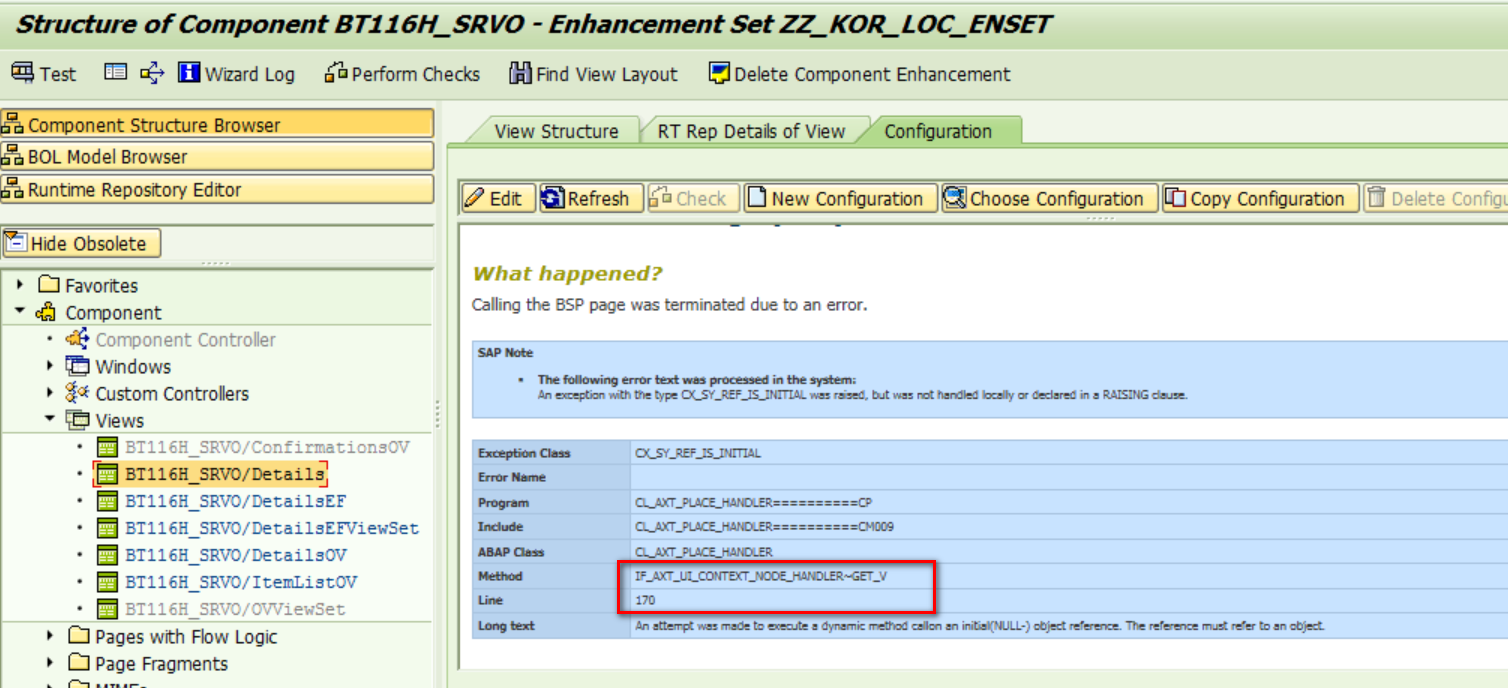1508x688 pixels.
Task: Click the arrow navigation icon before Wizard Log
Action: tap(152, 73)
